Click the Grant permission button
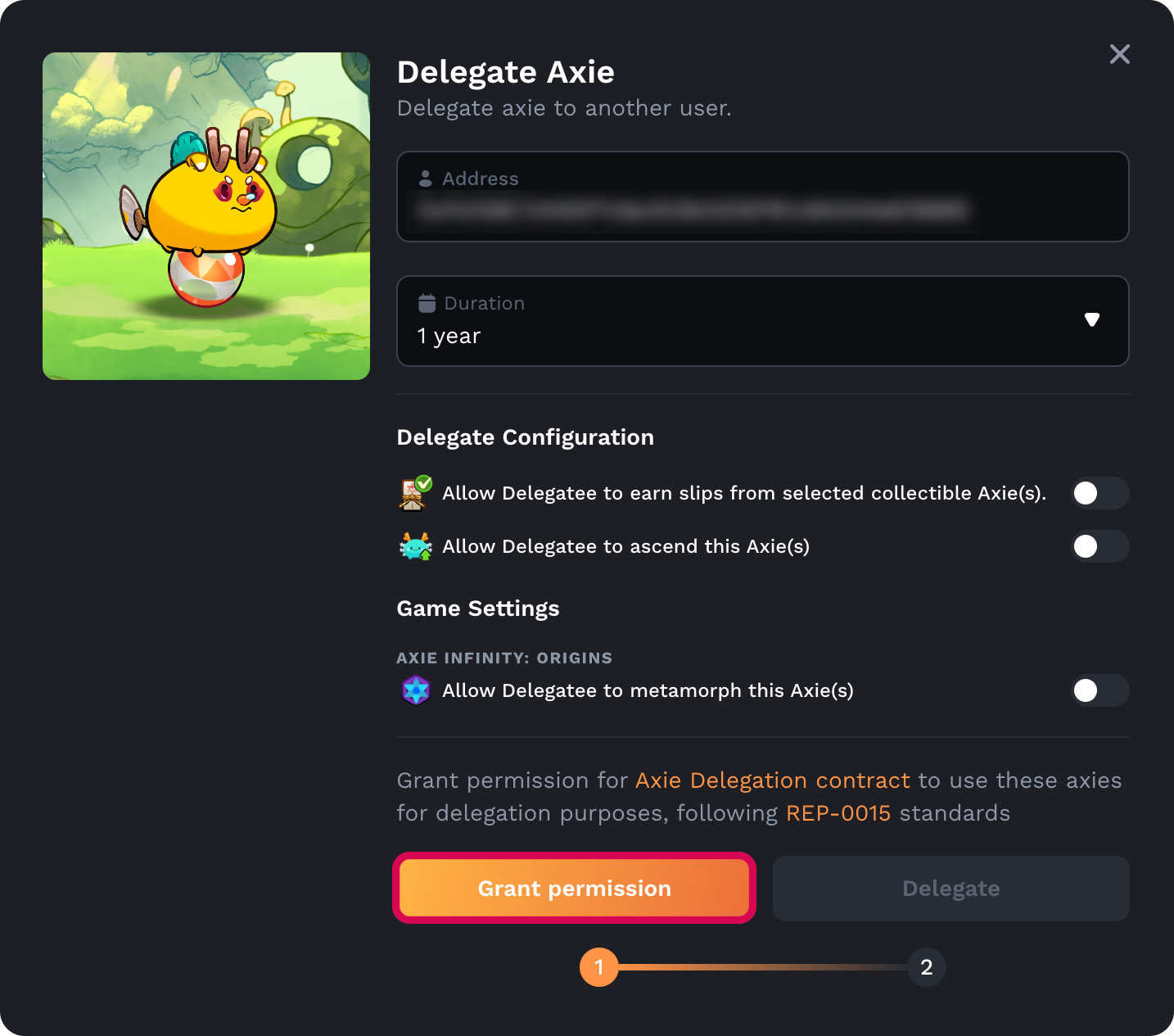The height and width of the screenshot is (1036, 1174). click(574, 888)
